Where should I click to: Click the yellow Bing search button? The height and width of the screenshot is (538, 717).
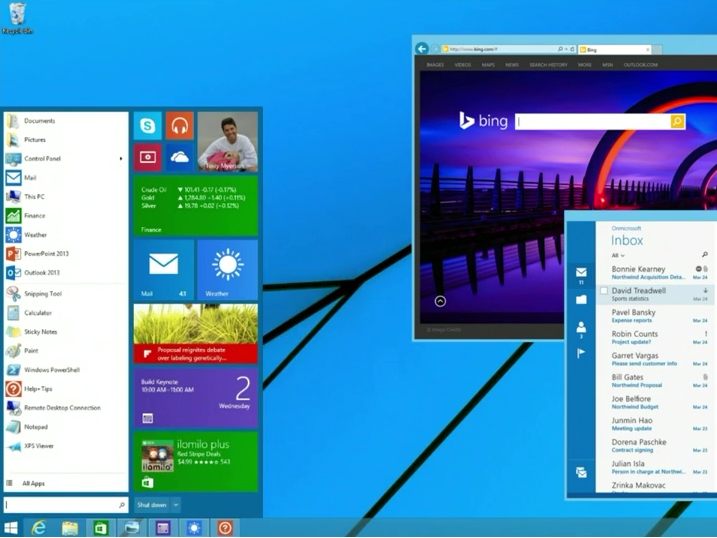coord(677,122)
